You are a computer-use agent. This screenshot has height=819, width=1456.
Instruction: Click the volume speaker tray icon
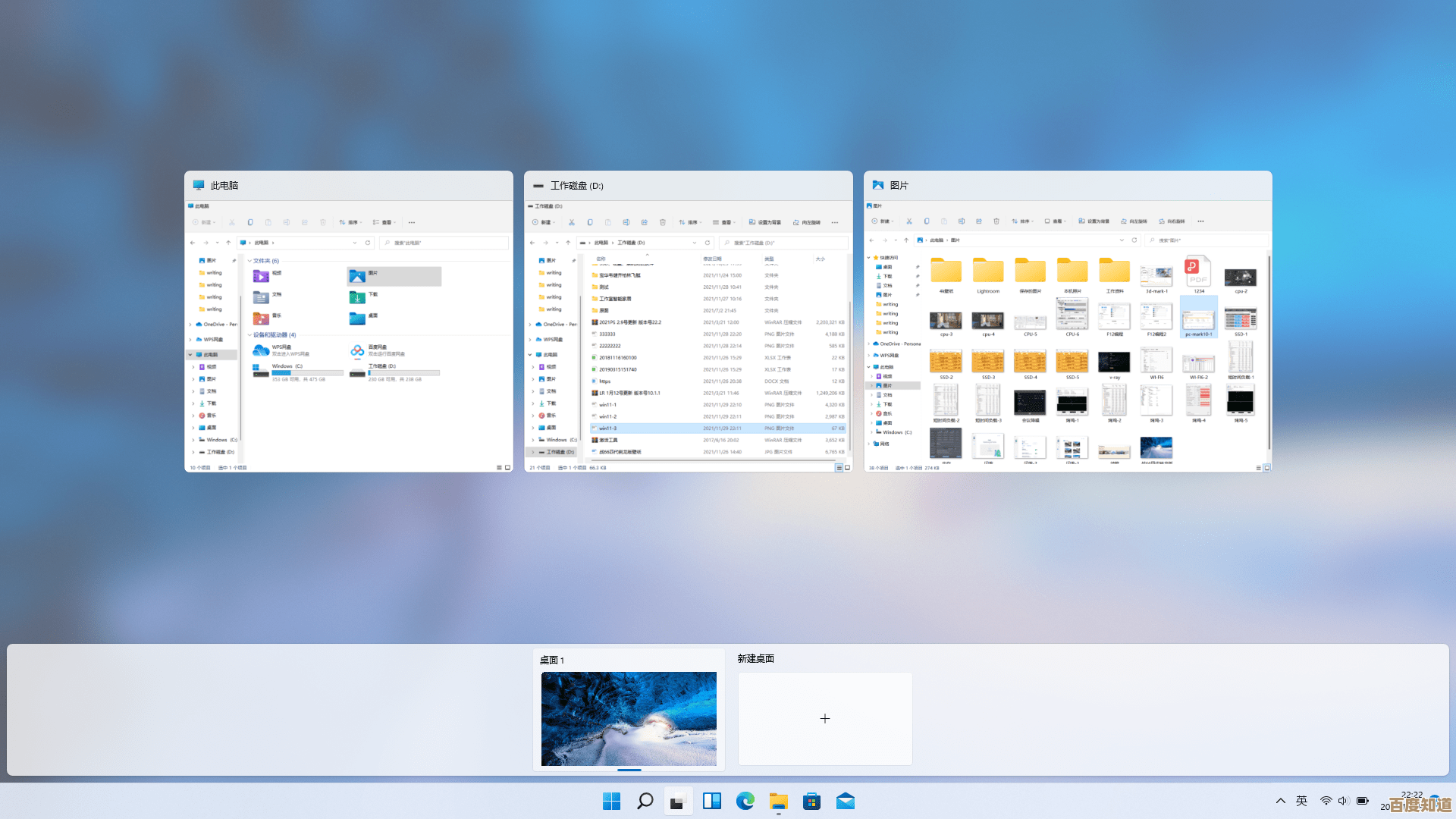1343,801
